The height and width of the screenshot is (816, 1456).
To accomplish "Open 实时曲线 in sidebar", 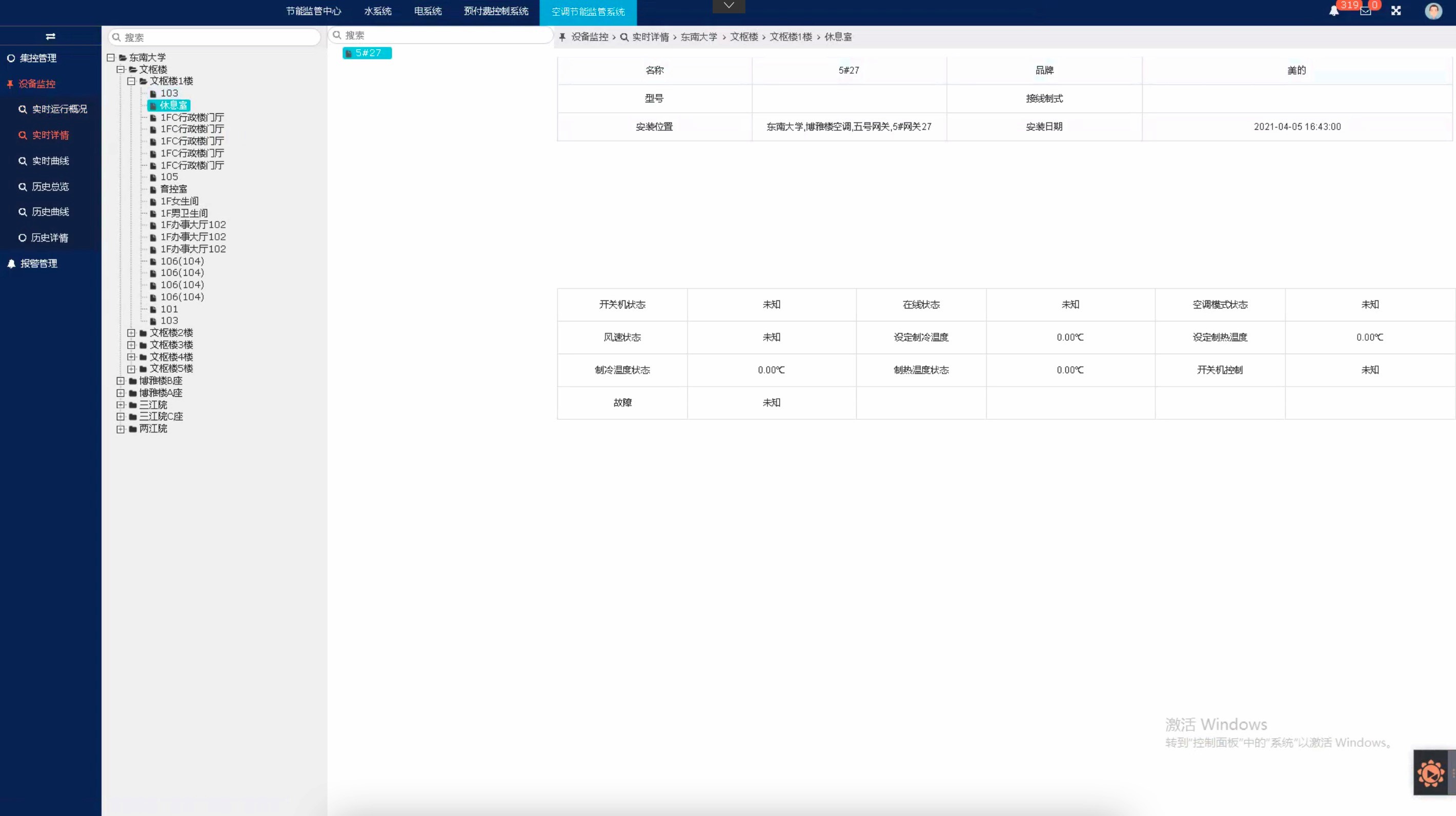I will click(50, 161).
